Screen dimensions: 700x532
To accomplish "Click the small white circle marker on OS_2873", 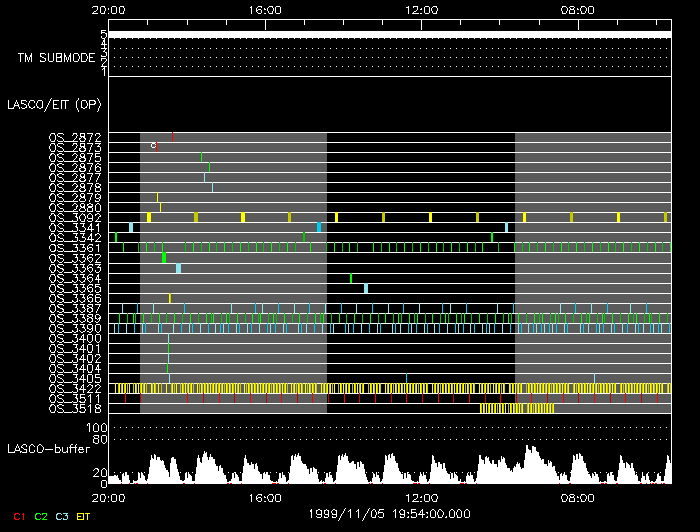I will click(x=153, y=146).
